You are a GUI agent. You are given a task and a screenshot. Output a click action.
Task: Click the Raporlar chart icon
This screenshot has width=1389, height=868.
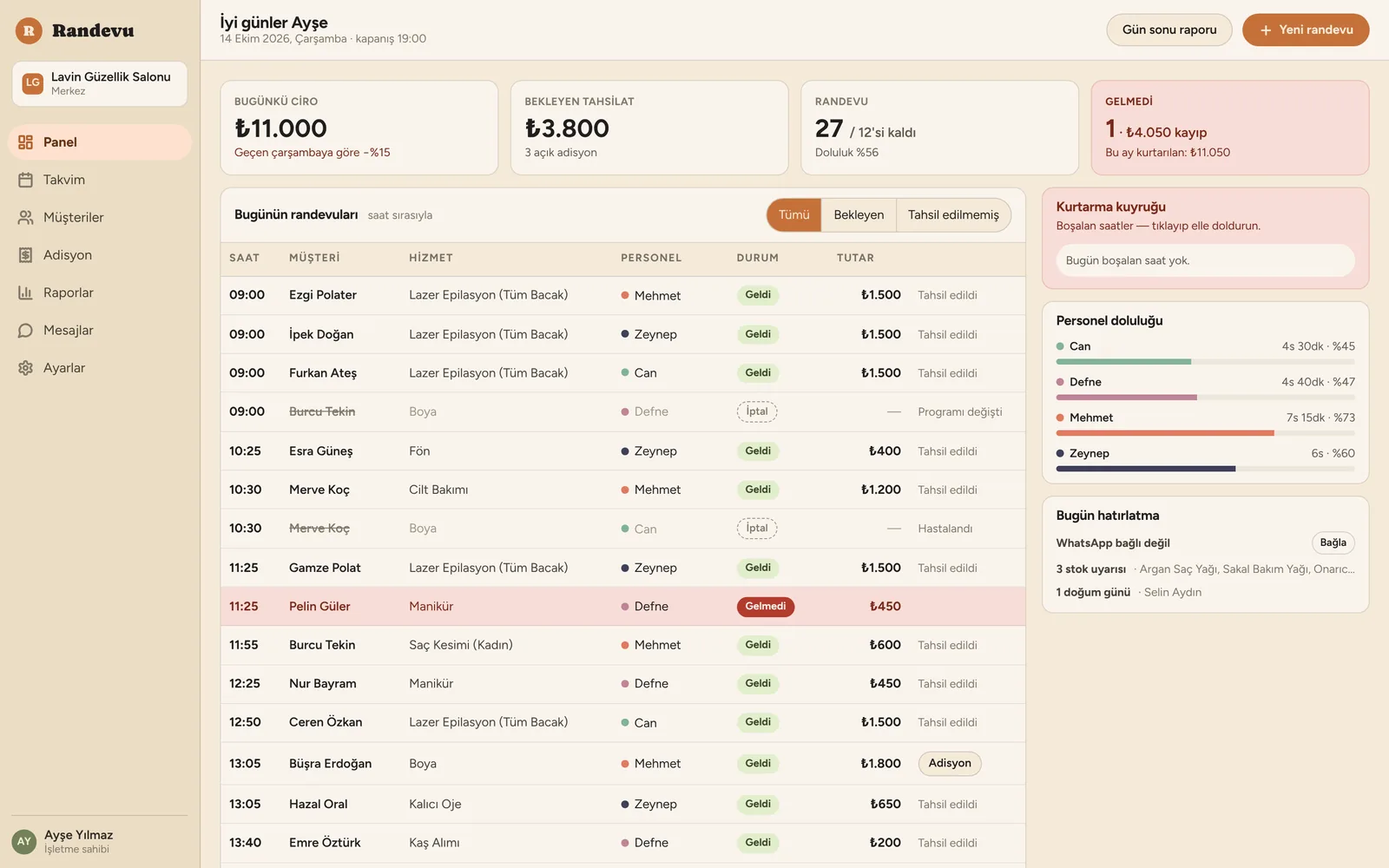[x=26, y=293]
